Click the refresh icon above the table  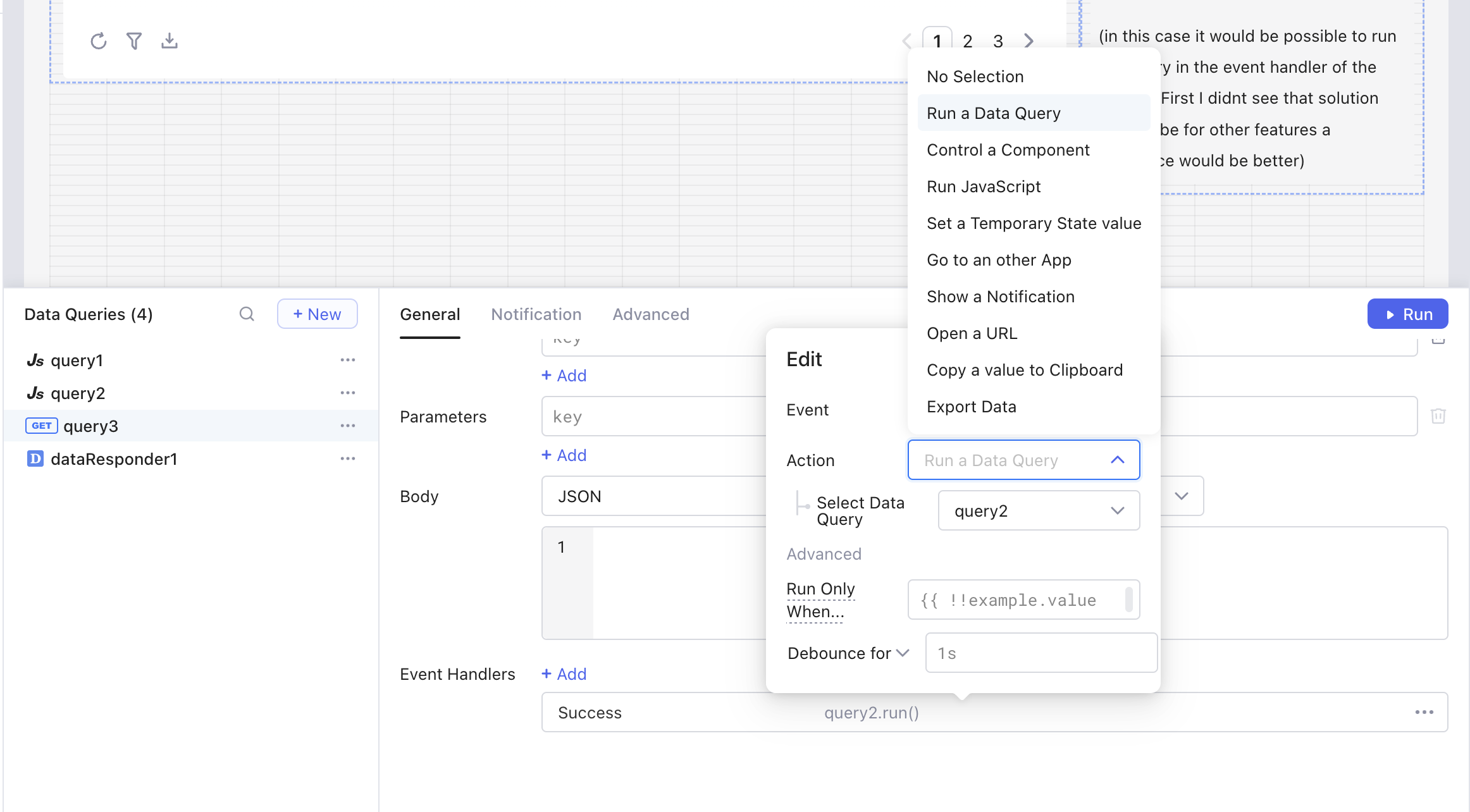[99, 40]
